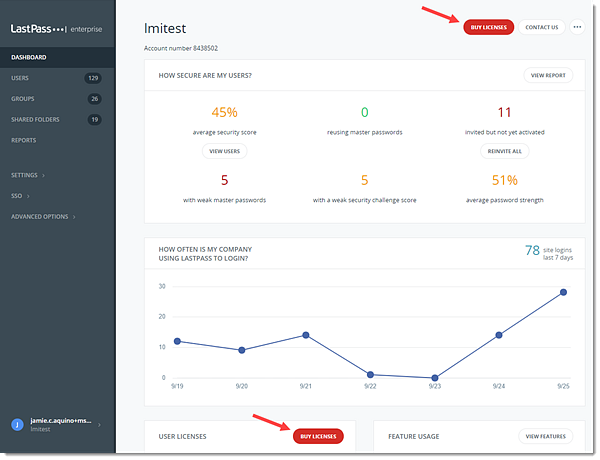Click the LastPass enterprise logo
Image resolution: width=600 pixels, height=460 pixels.
click(56, 29)
